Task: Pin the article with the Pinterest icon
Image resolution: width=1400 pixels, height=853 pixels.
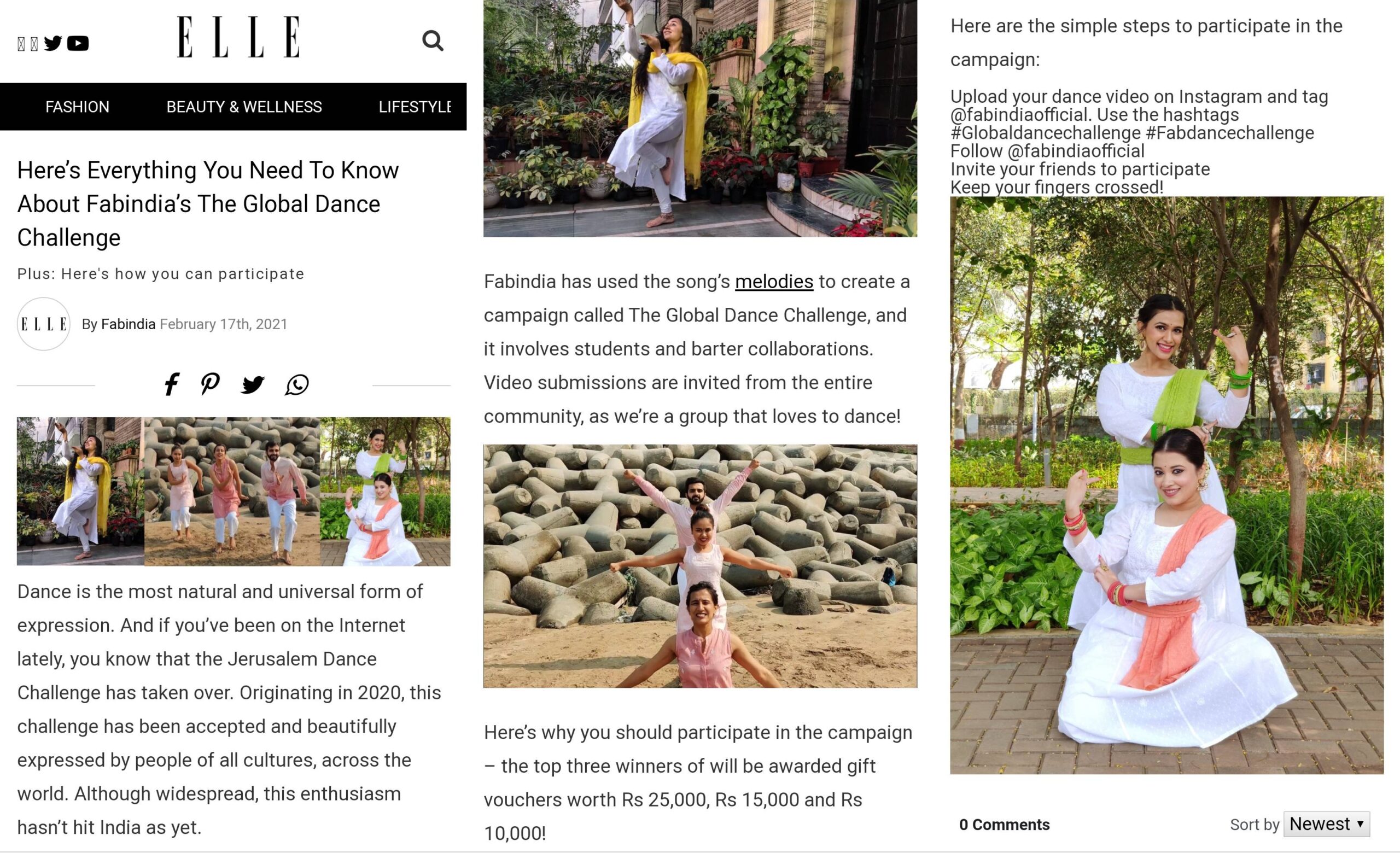Action: [x=210, y=384]
